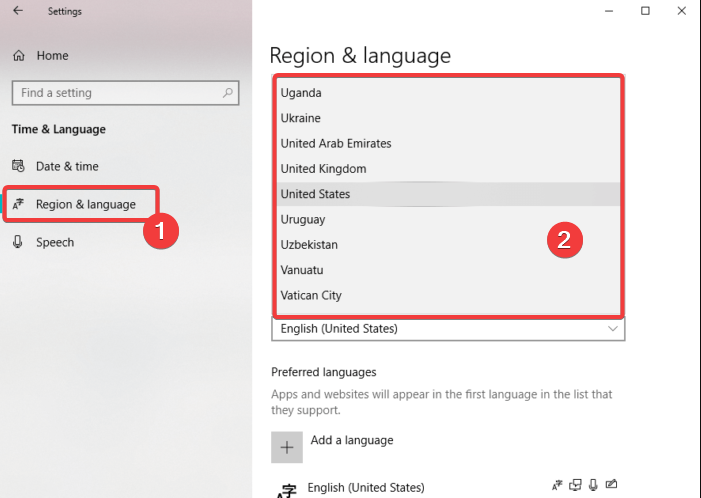Choose Uganda from the country list

pos(448,93)
